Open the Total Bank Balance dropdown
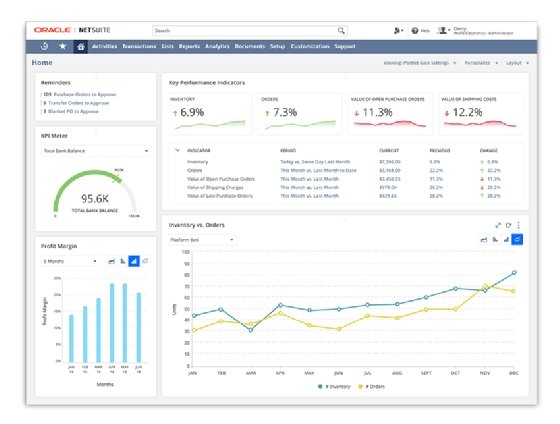 click(96, 151)
